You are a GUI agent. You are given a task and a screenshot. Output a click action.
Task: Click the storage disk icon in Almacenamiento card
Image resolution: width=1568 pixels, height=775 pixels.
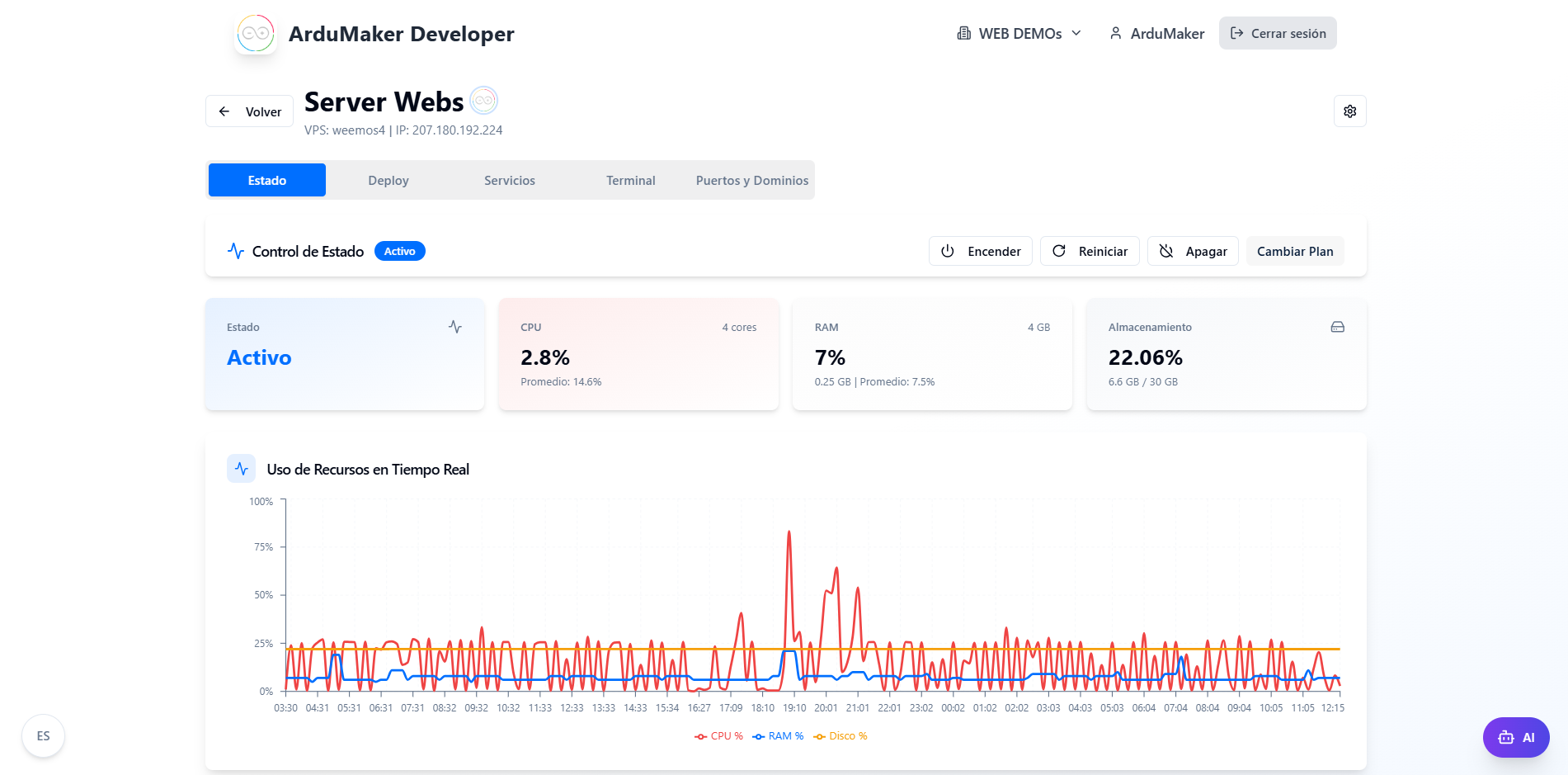1338,327
